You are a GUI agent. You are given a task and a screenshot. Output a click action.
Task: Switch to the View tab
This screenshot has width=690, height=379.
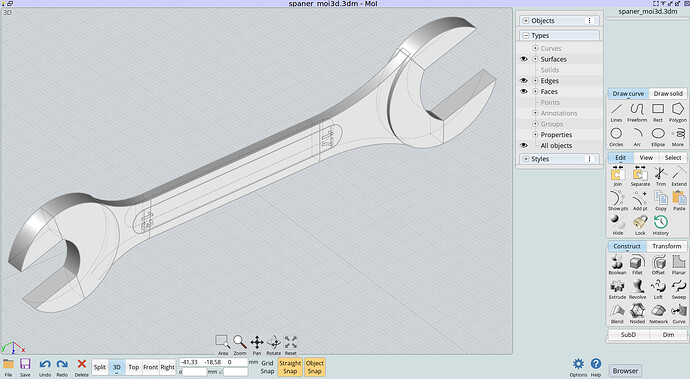[646, 158]
